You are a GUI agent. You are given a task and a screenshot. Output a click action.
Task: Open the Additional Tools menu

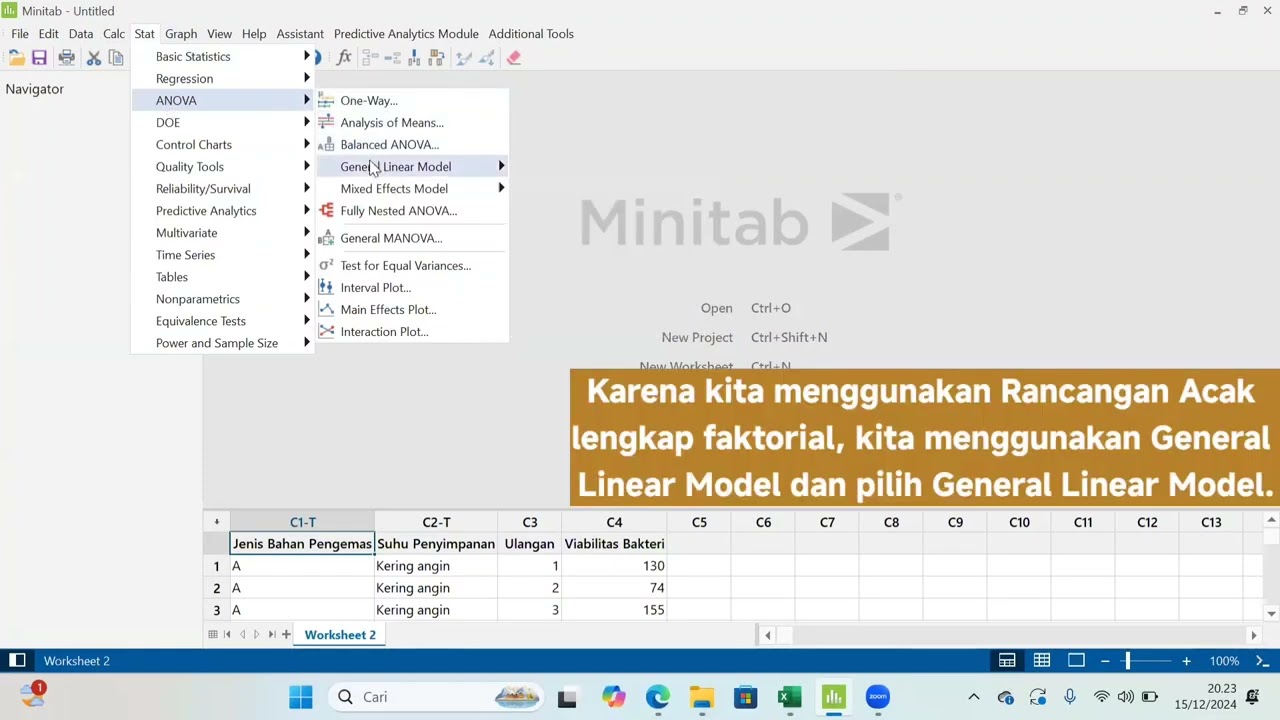click(x=531, y=34)
